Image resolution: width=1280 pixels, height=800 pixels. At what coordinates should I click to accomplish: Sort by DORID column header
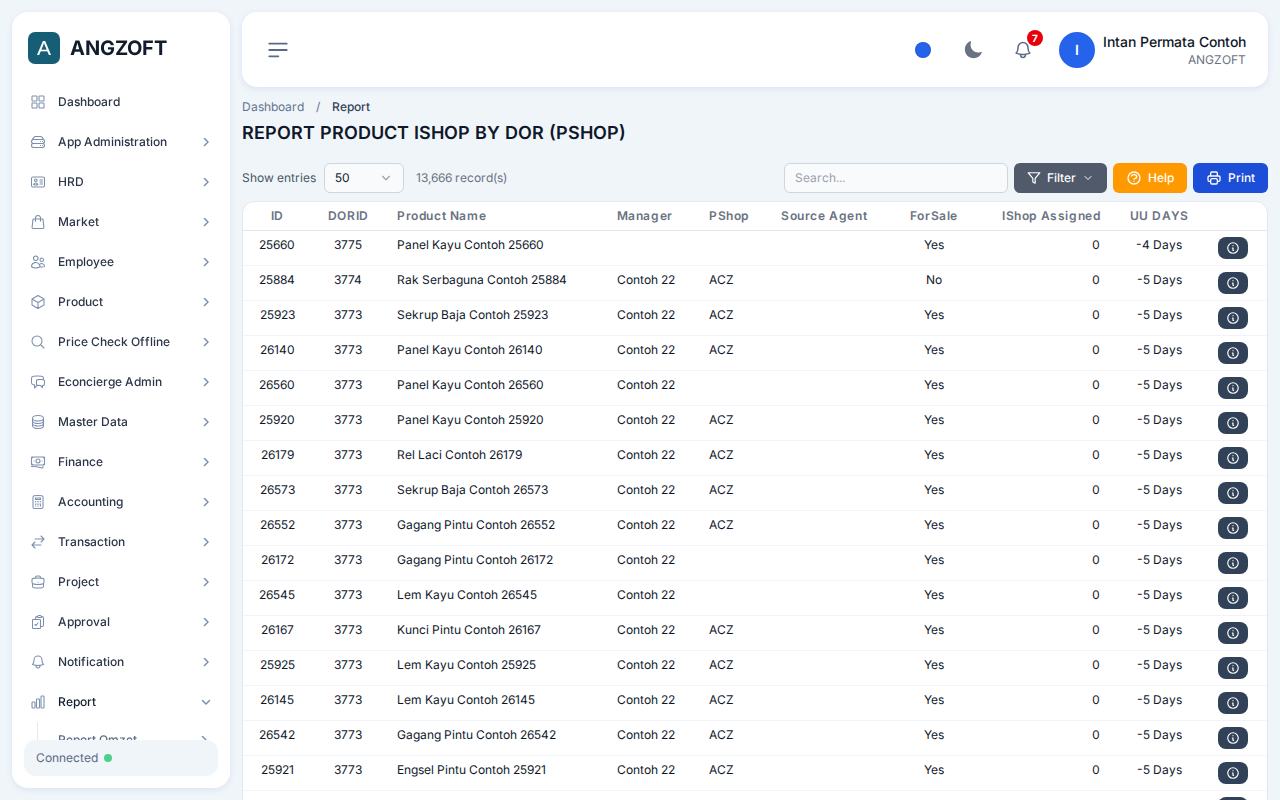(x=348, y=216)
